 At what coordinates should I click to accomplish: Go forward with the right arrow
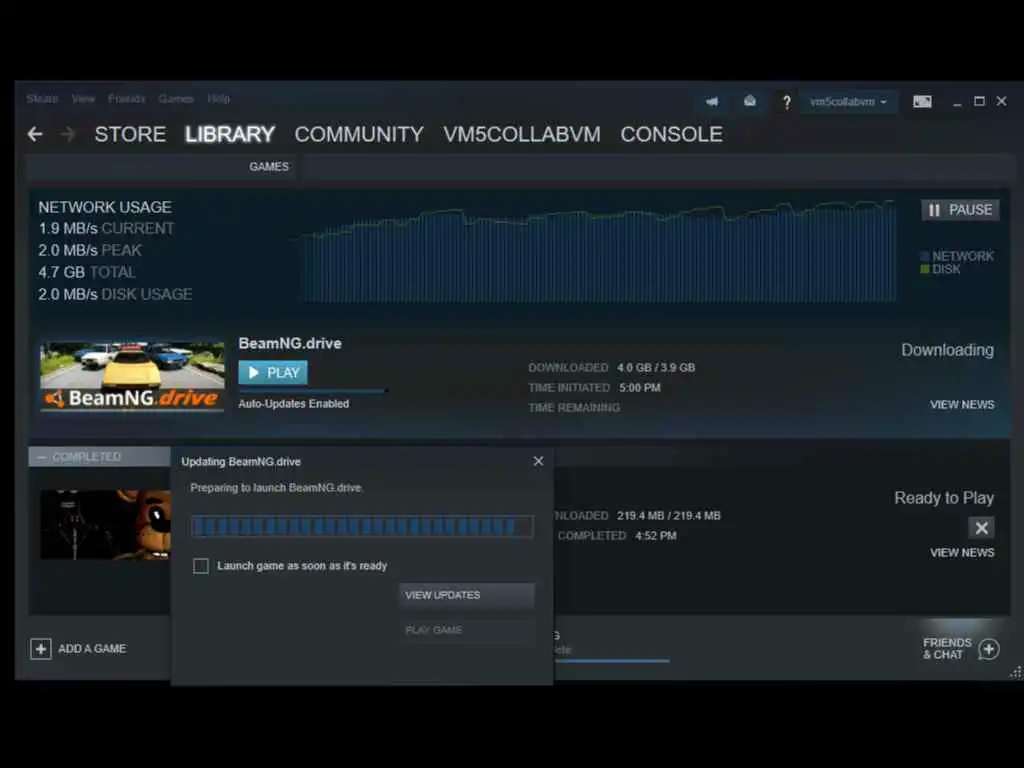67,135
